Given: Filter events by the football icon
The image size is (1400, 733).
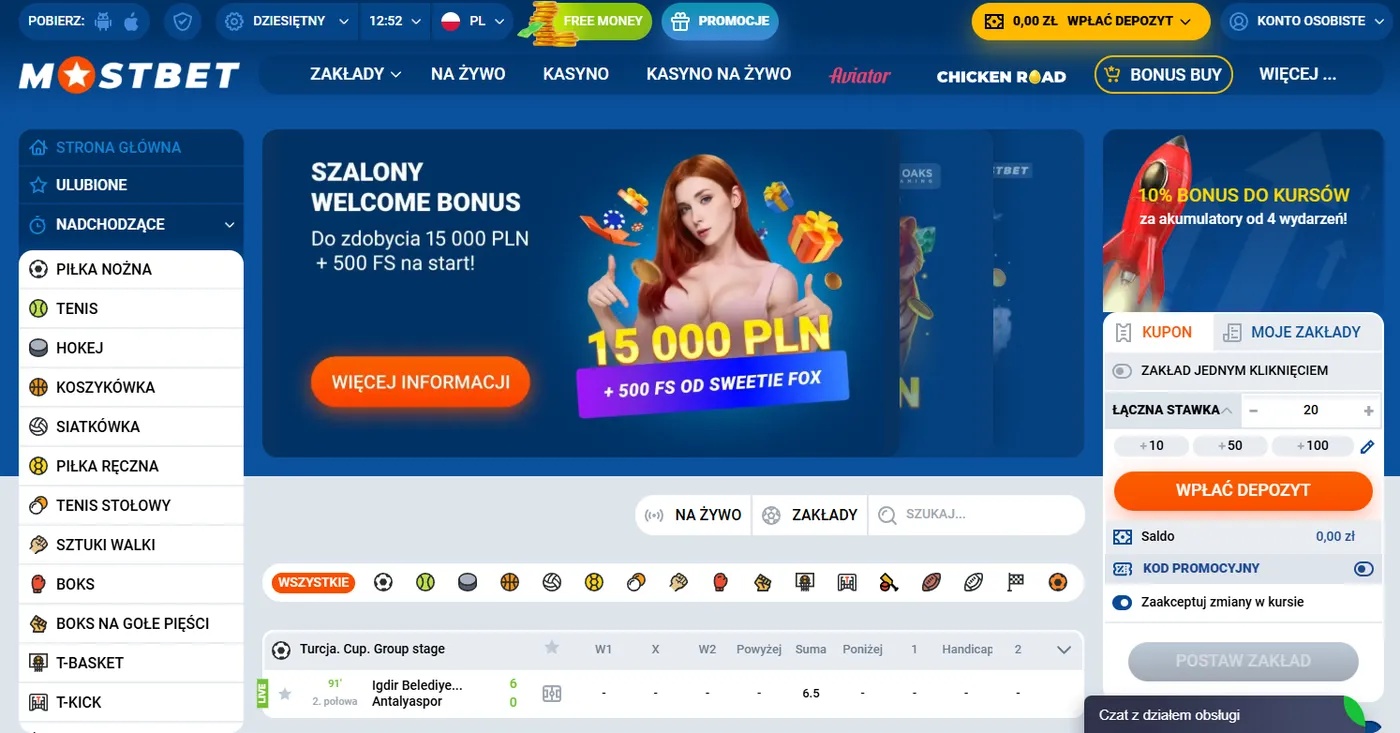Looking at the screenshot, I should [383, 582].
